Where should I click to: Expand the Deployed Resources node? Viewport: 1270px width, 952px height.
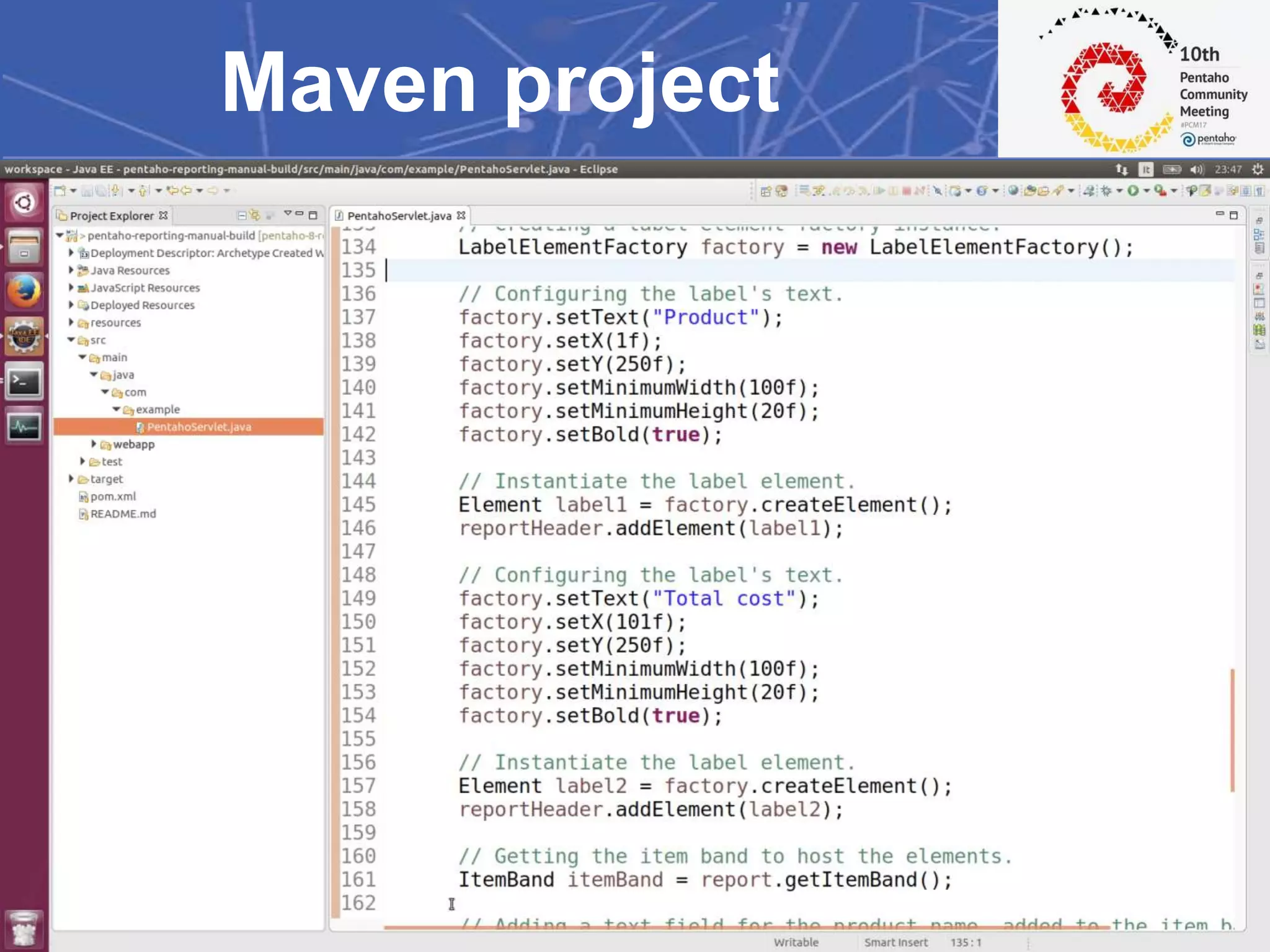[71, 305]
